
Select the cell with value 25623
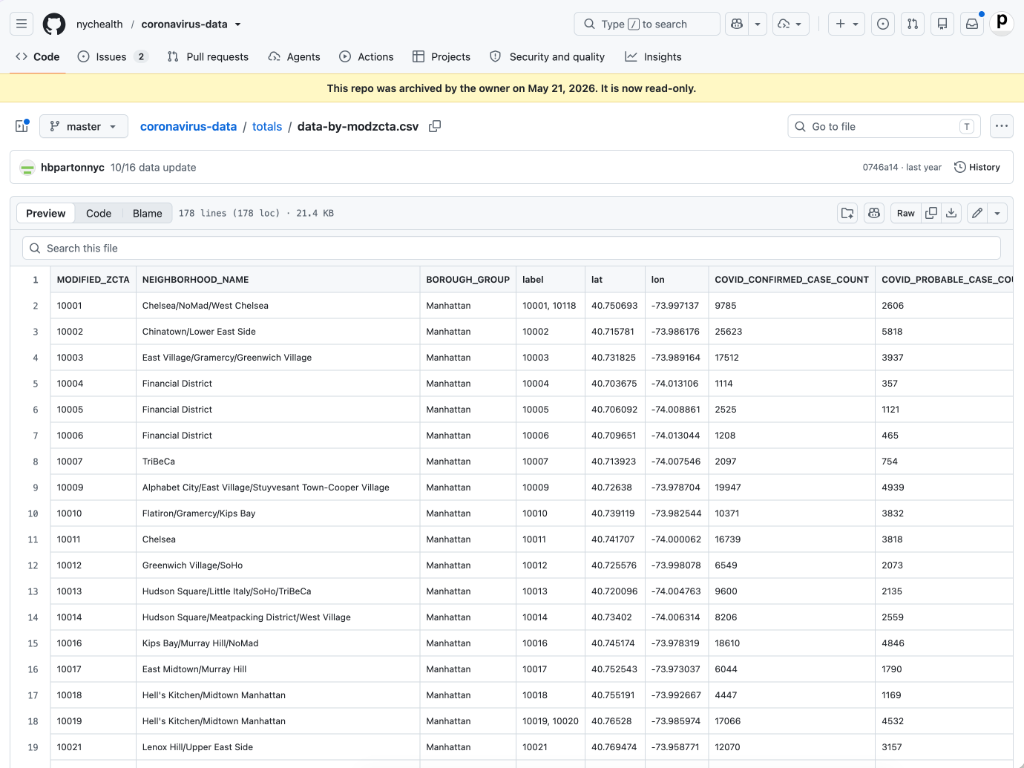pyautogui.click(x=792, y=332)
